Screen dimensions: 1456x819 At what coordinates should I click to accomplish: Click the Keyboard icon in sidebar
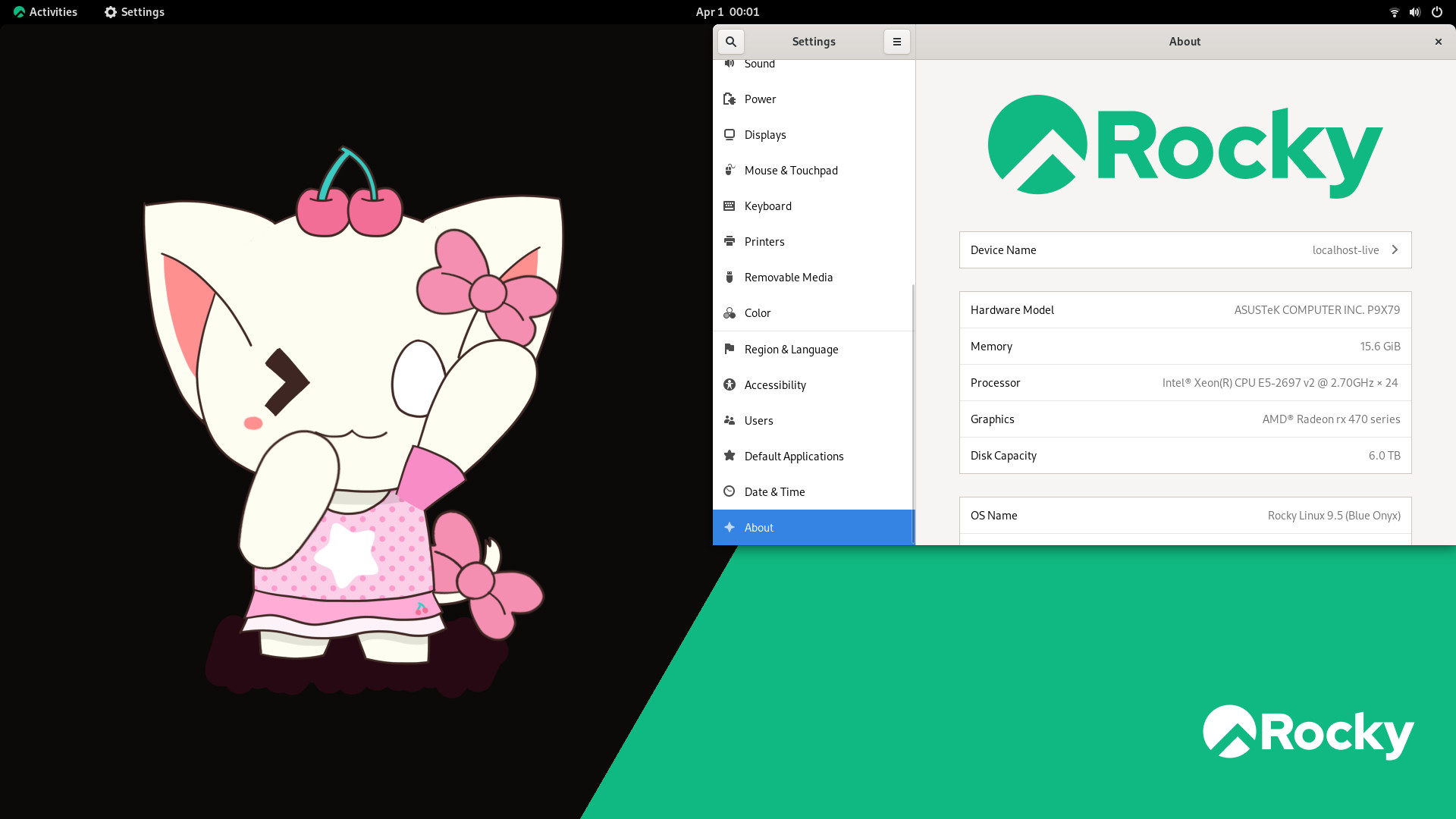730,206
